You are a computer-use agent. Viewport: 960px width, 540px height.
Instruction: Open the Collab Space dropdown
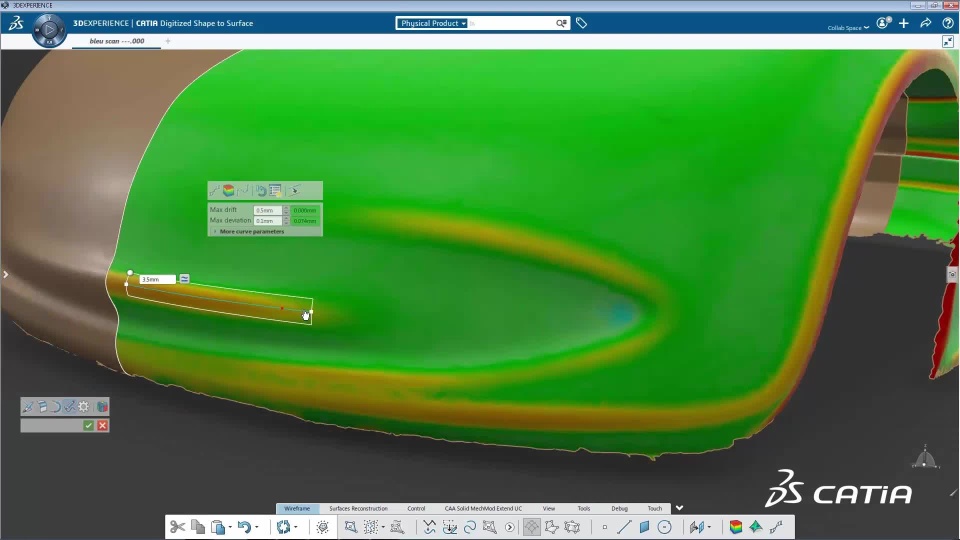(848, 28)
